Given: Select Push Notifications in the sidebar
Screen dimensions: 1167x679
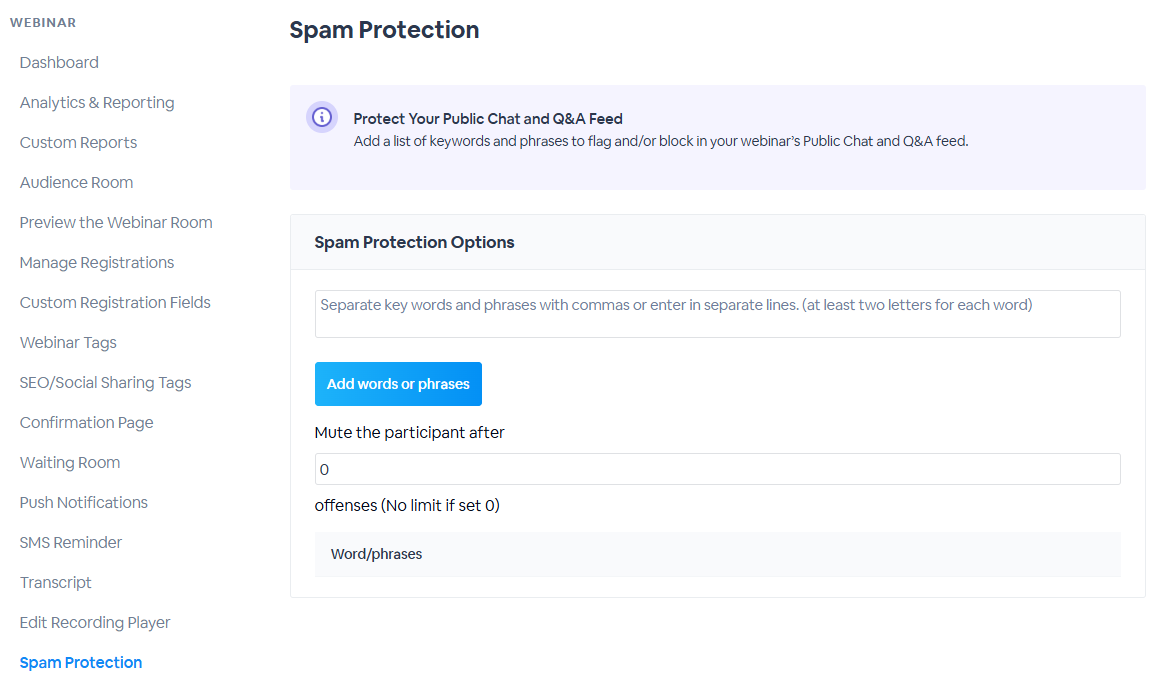Looking at the screenshot, I should [x=83, y=503].
